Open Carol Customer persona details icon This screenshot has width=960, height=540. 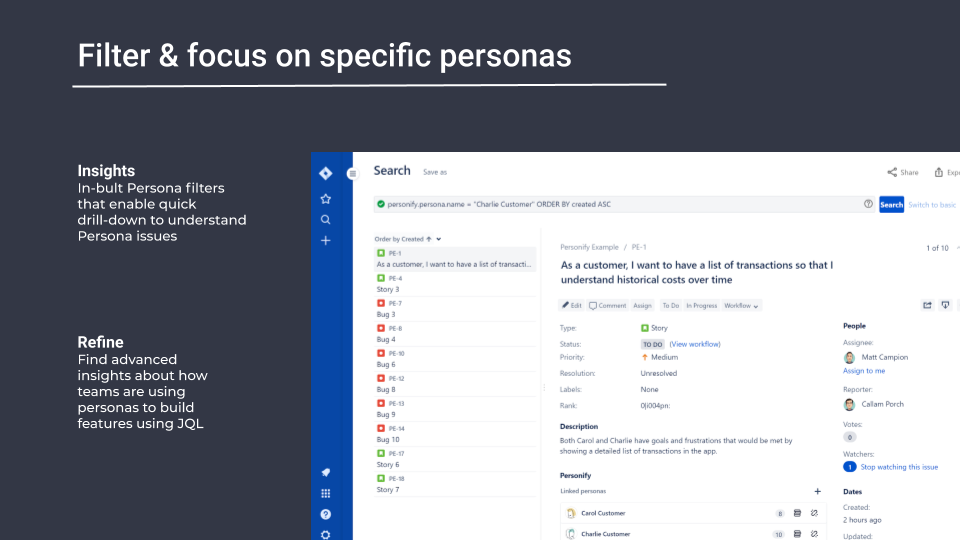pos(797,513)
